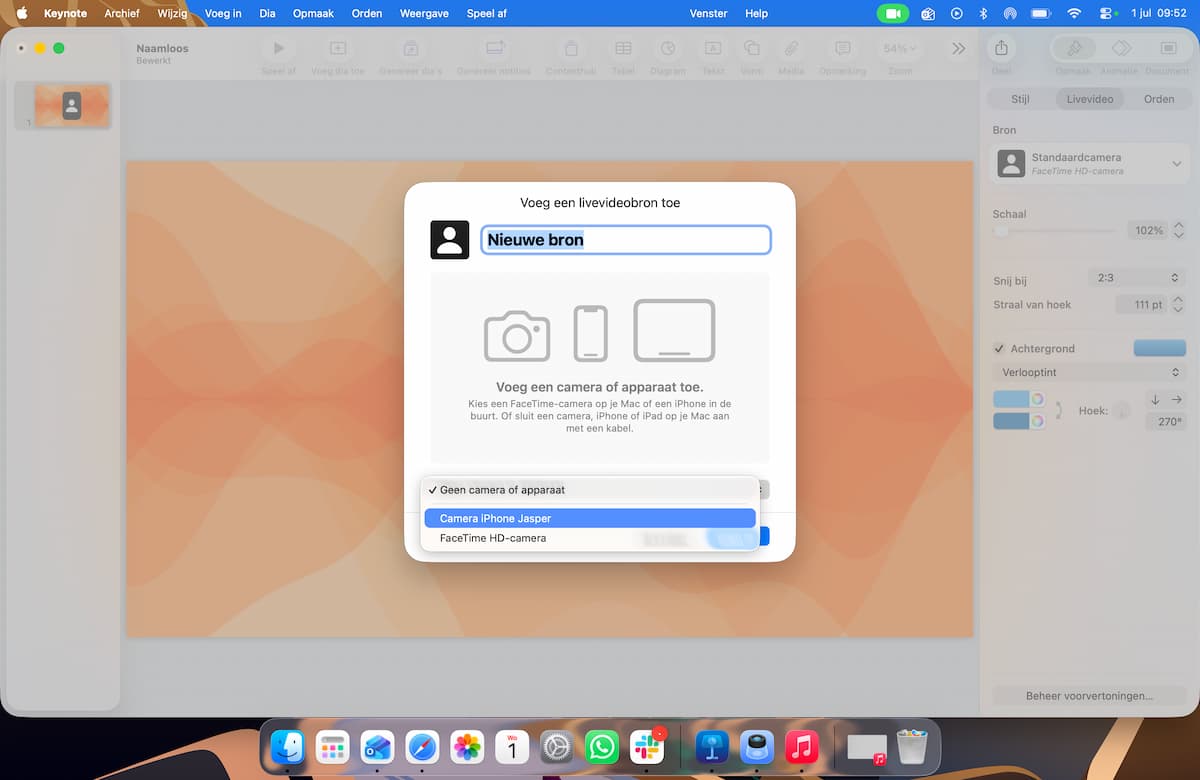This screenshot has height=780, width=1200.
Task: Toggle the Achtergrond checkbox
Action: point(999,349)
